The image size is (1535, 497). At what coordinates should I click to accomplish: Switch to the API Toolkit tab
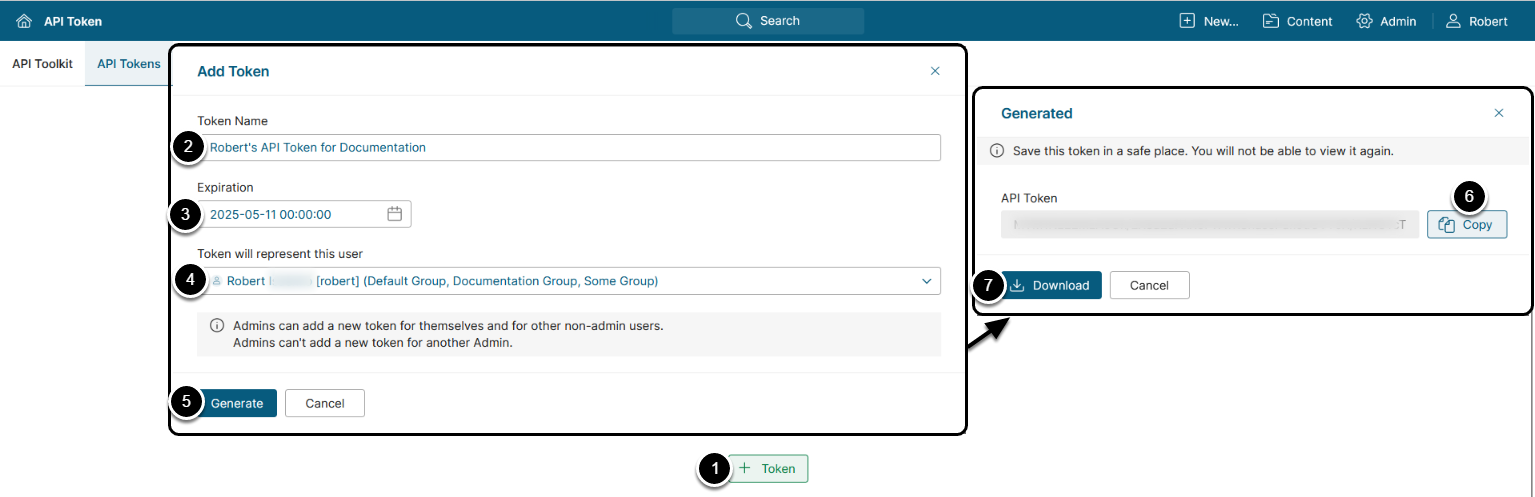(x=42, y=64)
